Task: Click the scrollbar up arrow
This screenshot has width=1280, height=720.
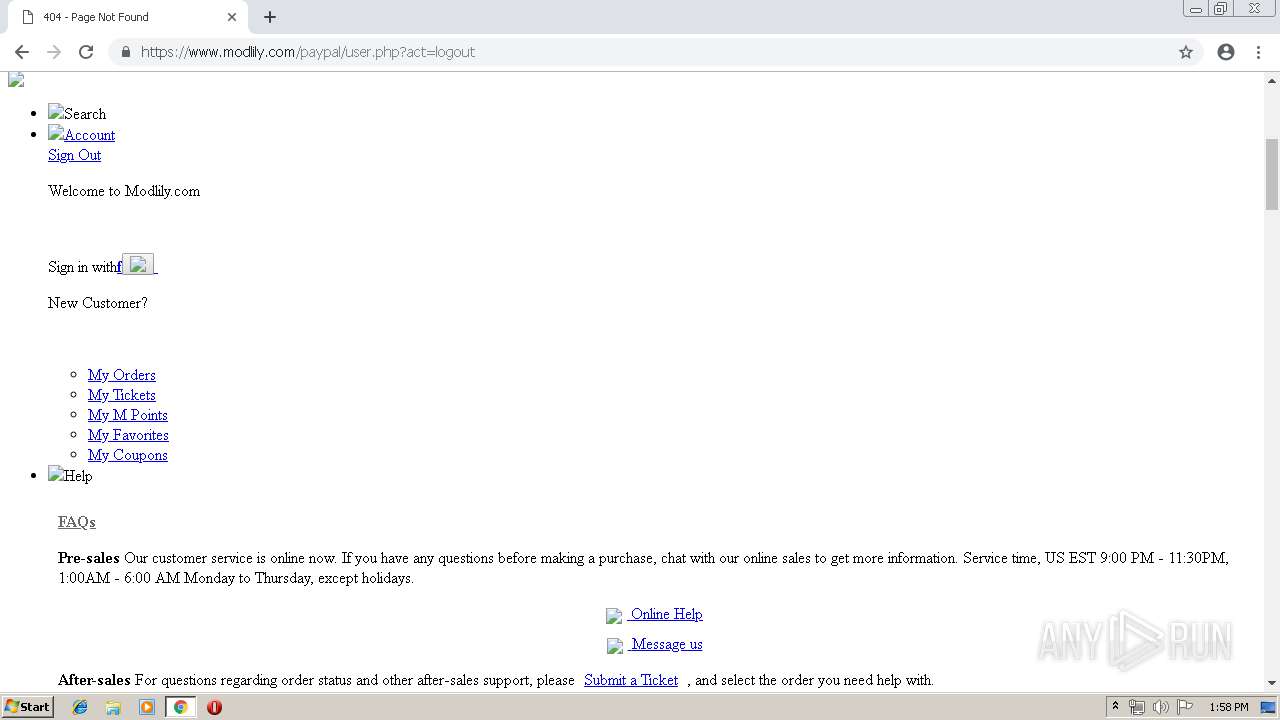Action: (x=1272, y=79)
